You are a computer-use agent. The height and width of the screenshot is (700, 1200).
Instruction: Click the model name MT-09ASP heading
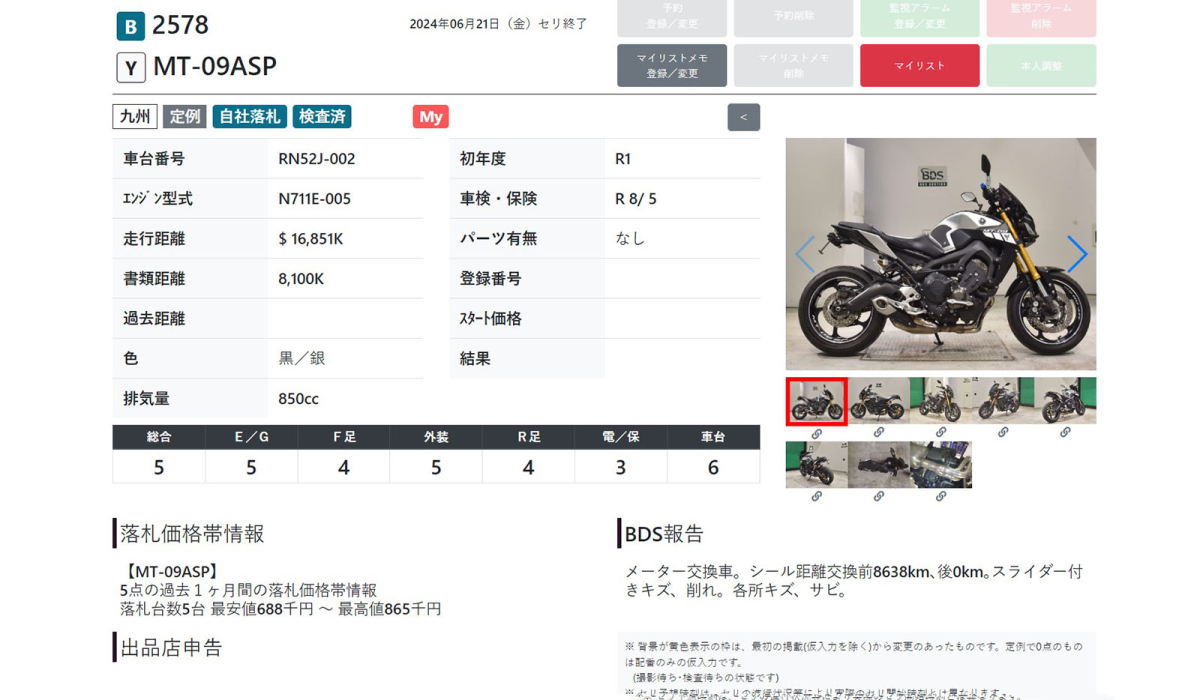[215, 67]
